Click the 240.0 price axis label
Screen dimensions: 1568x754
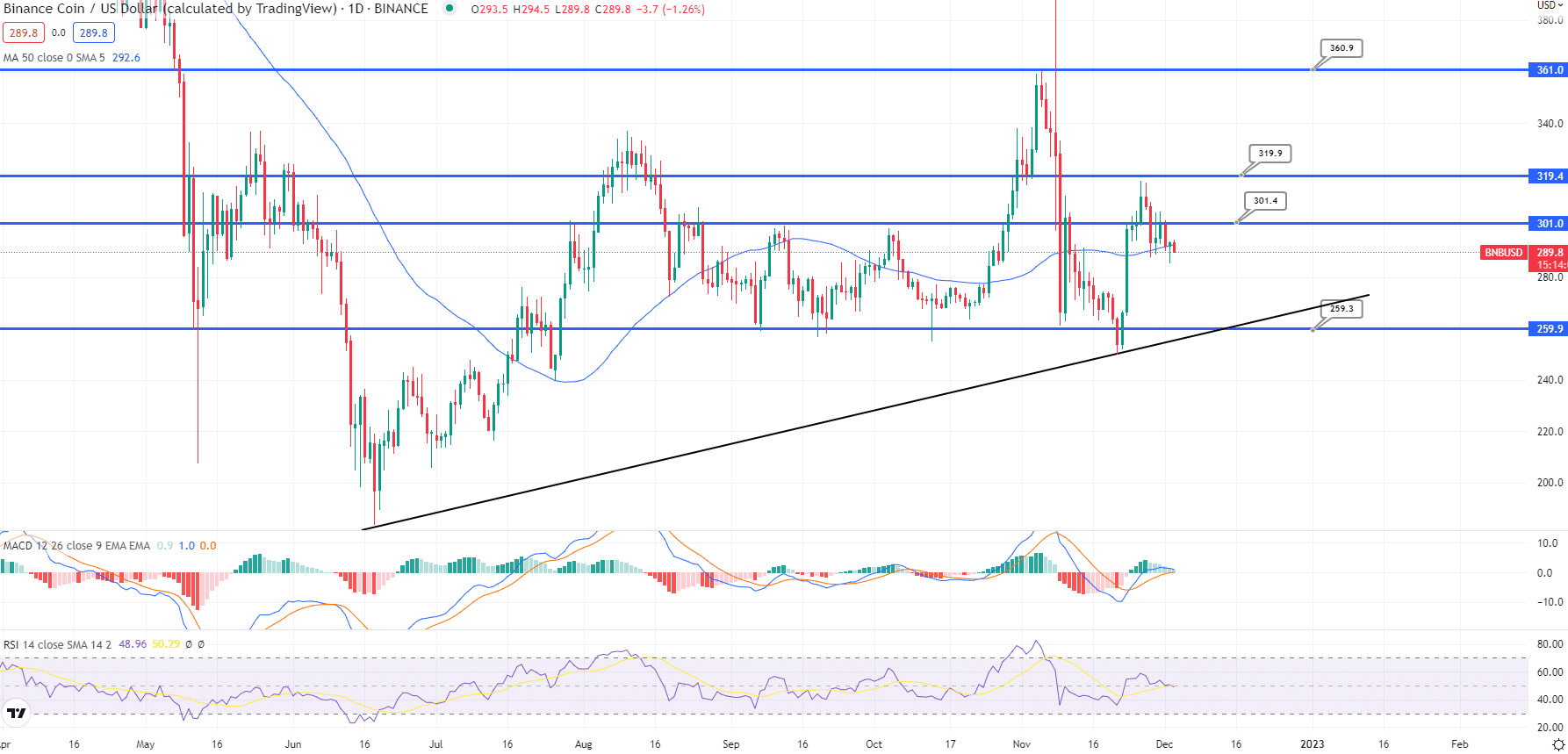1550,380
